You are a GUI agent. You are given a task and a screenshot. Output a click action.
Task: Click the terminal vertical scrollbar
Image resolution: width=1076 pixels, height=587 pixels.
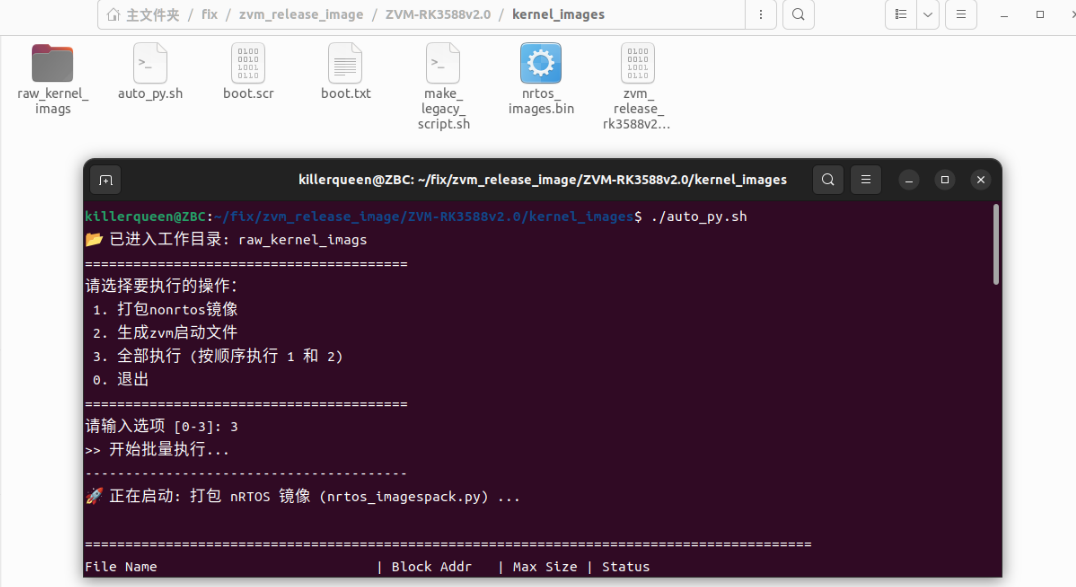tap(995, 245)
